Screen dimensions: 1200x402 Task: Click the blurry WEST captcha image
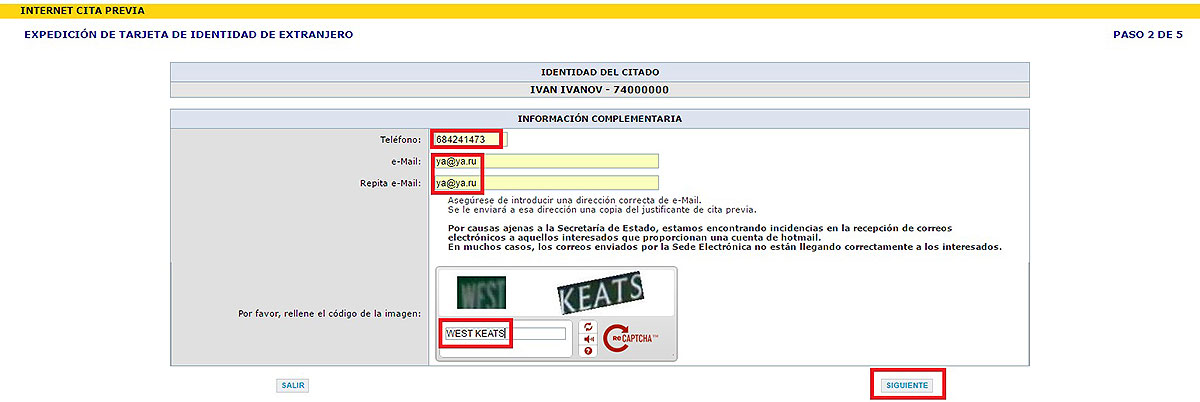click(481, 291)
